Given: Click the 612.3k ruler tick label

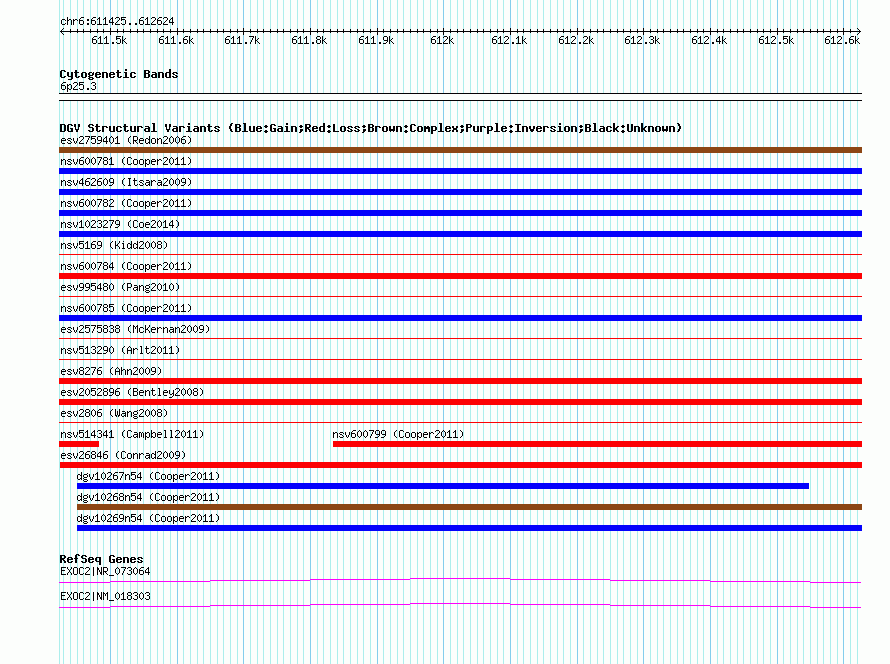Looking at the screenshot, I should [642, 40].
